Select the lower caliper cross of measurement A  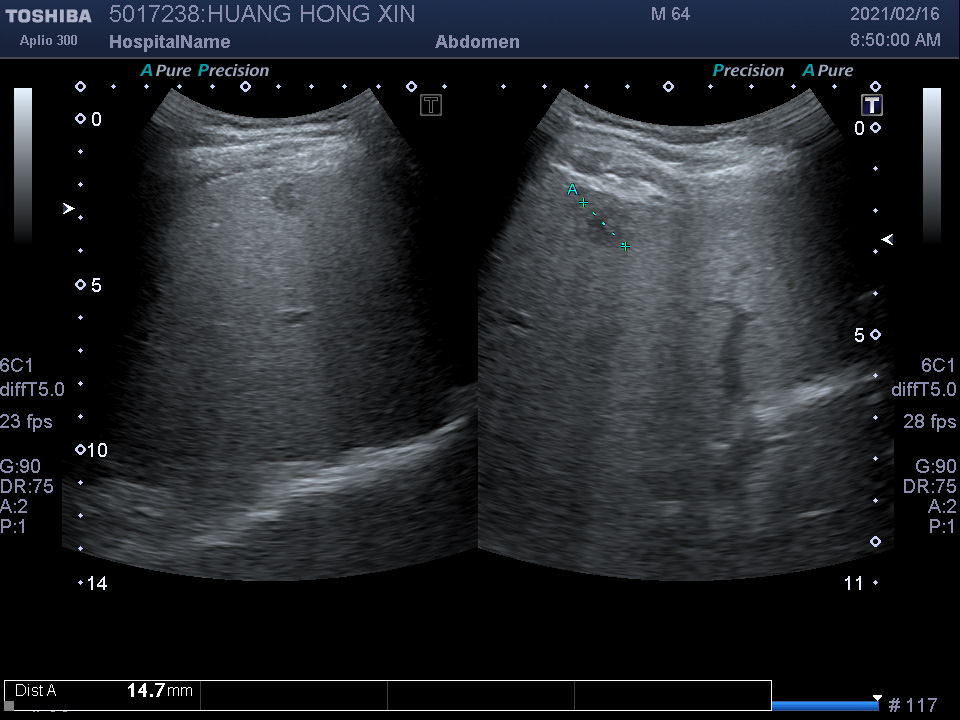click(x=625, y=246)
